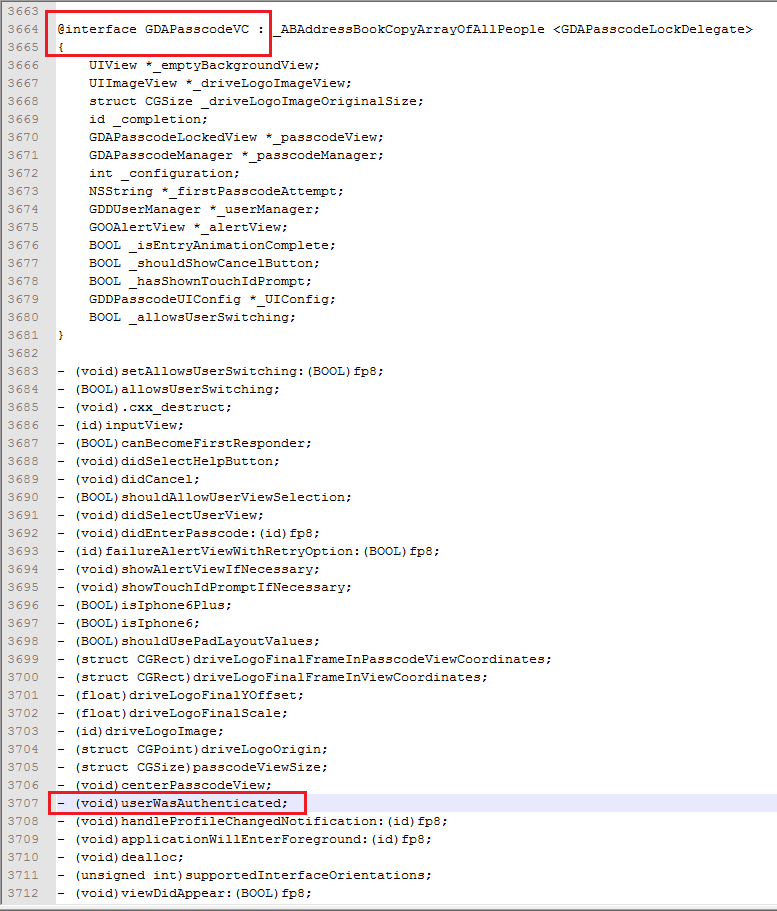Click the (BOOL)isIphone6; method line

[128, 623]
